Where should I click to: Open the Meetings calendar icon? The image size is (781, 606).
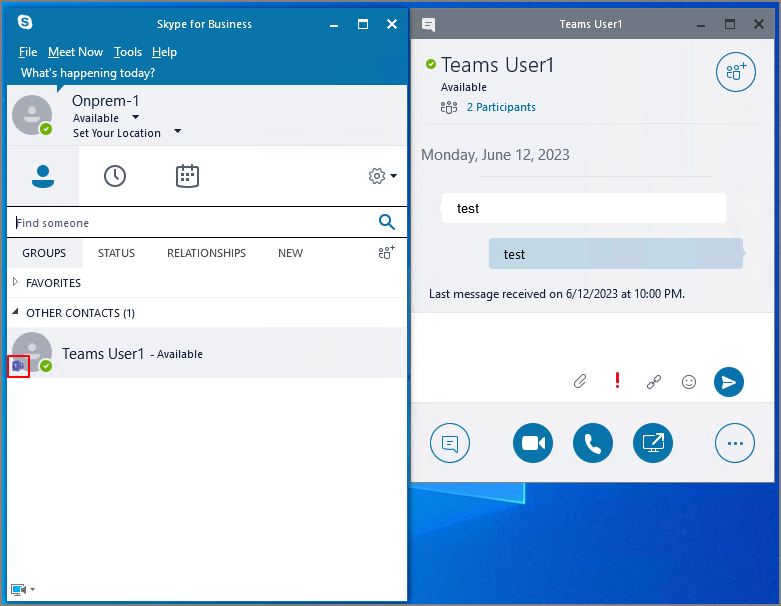[x=187, y=176]
